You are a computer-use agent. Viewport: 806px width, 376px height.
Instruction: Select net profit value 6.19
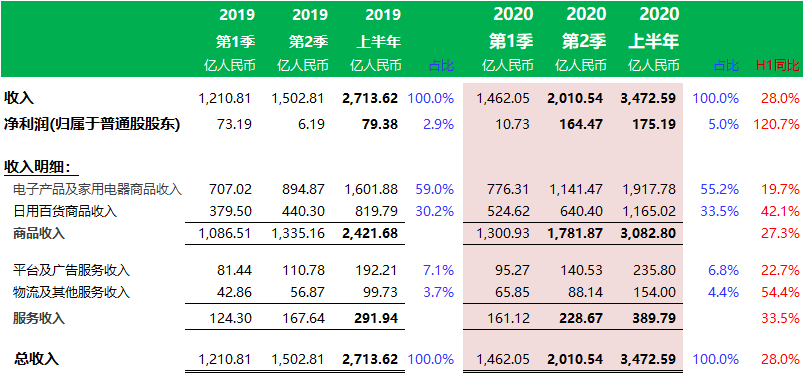[313, 124]
